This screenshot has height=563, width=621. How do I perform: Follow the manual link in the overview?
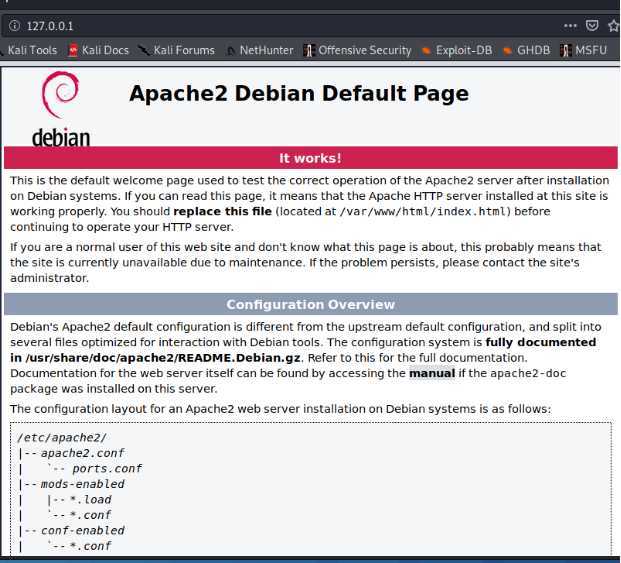point(432,373)
